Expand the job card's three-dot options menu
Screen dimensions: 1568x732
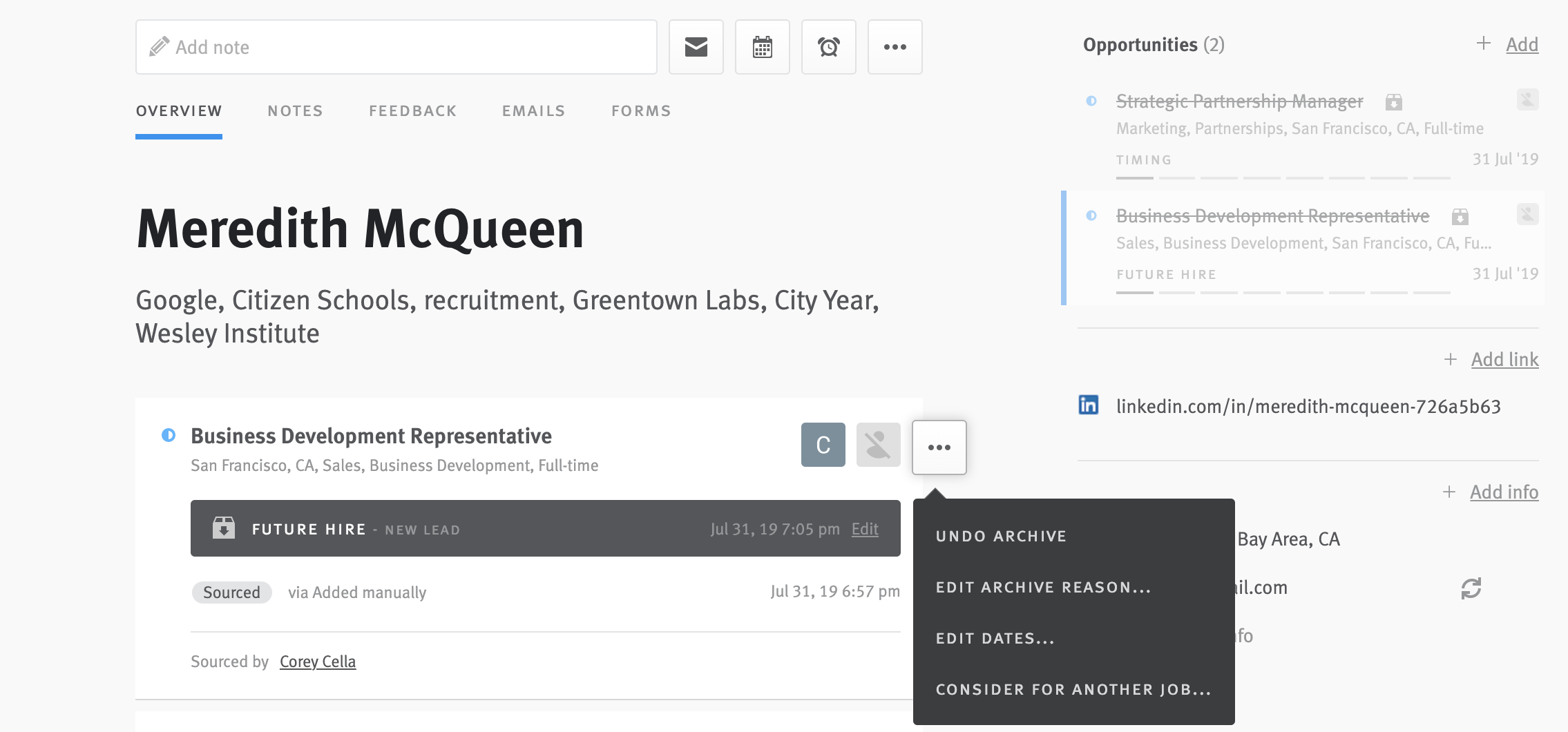click(939, 447)
